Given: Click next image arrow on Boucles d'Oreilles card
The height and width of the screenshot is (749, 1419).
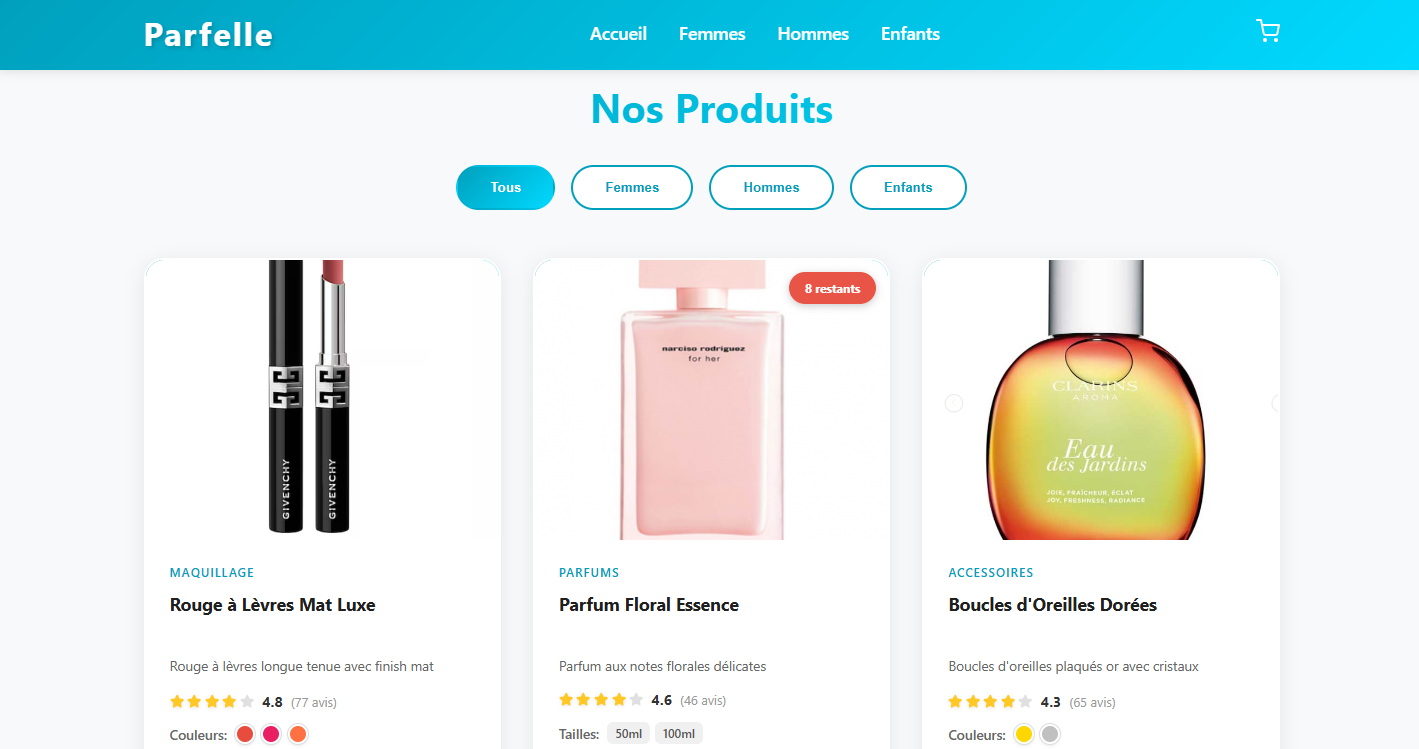Looking at the screenshot, I should [1277, 403].
